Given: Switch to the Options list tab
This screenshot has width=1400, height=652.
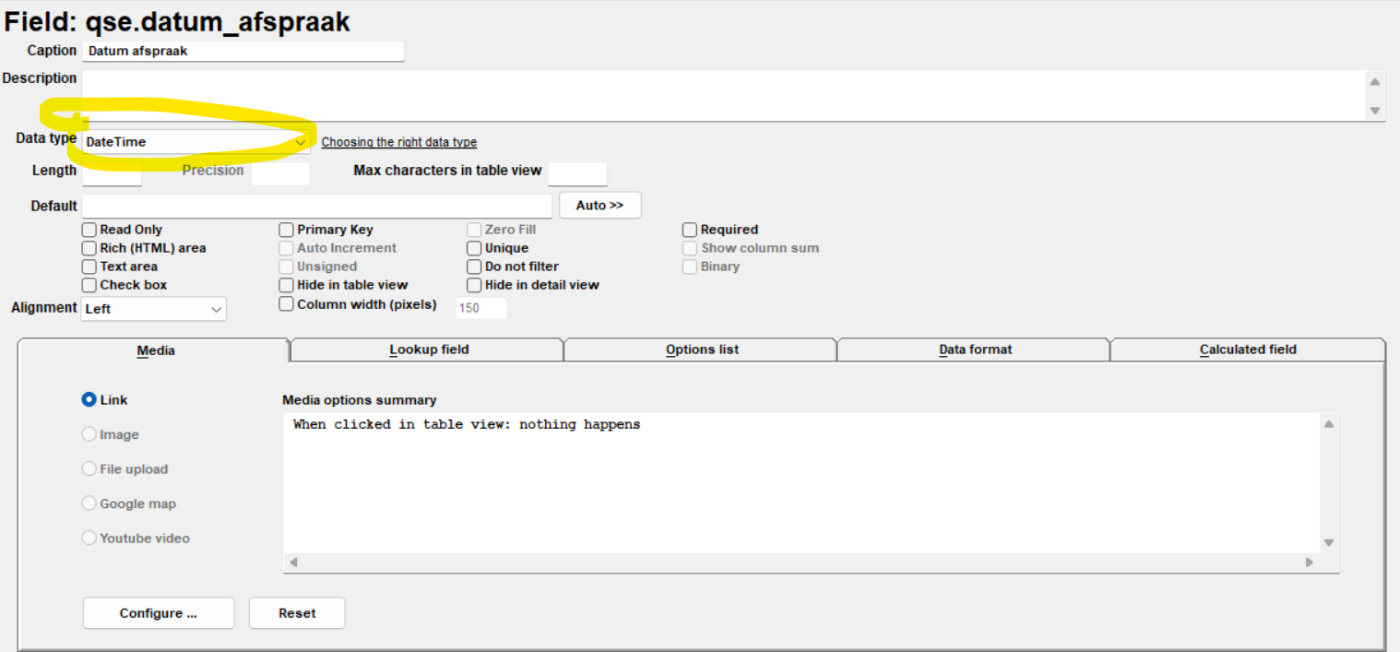Looking at the screenshot, I should point(702,350).
